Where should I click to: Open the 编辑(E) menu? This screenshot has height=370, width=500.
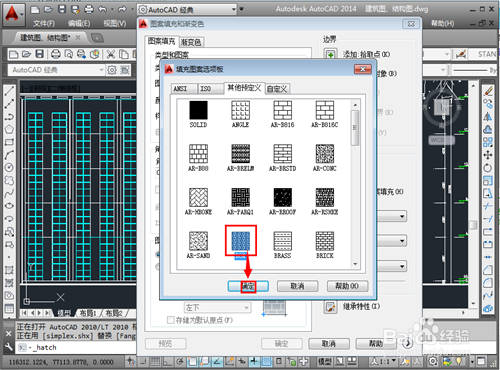tap(79, 23)
